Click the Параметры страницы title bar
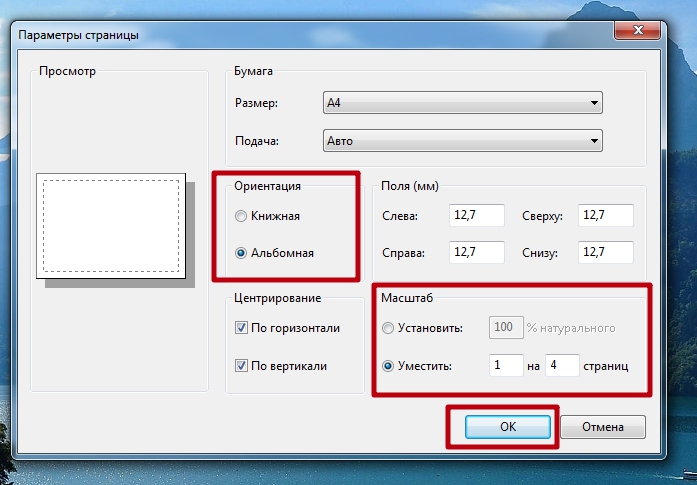This screenshot has height=485, width=697. click(300, 35)
